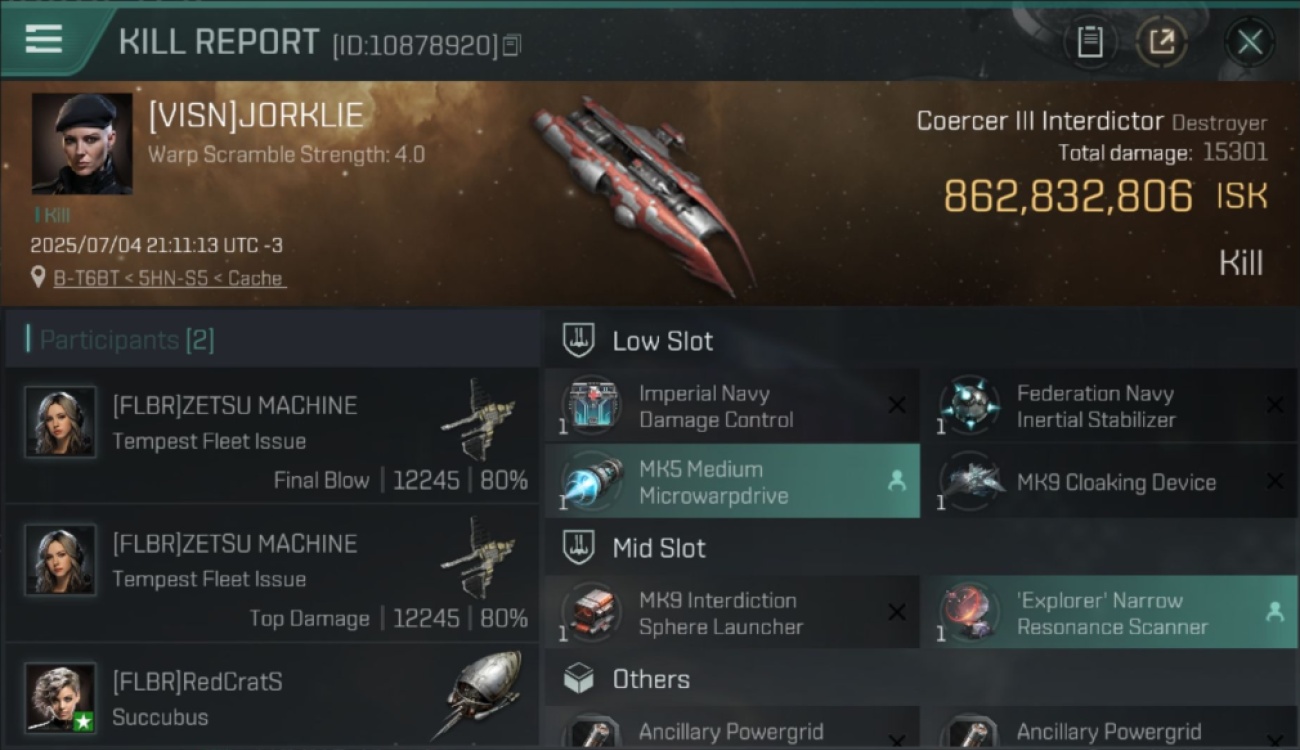The image size is (1300, 750).
Task: Open the B-T6BT < 5HN-S5 < Cache location link
Action: pyautogui.click(x=168, y=278)
